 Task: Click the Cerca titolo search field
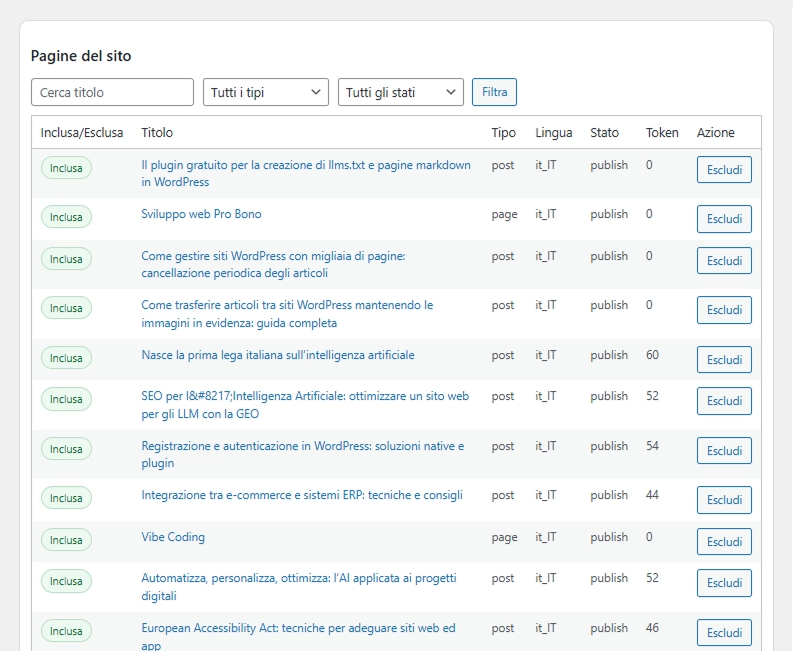click(112, 92)
